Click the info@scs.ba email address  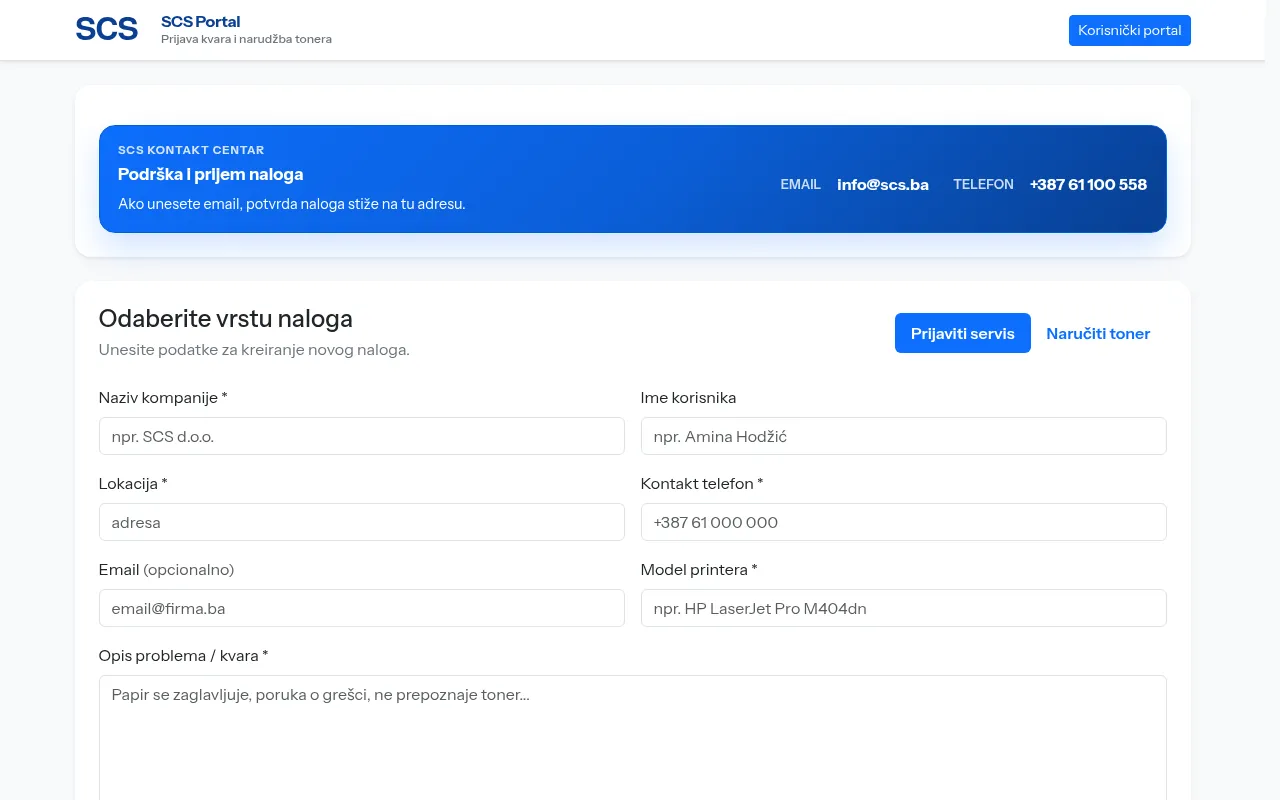883,184
